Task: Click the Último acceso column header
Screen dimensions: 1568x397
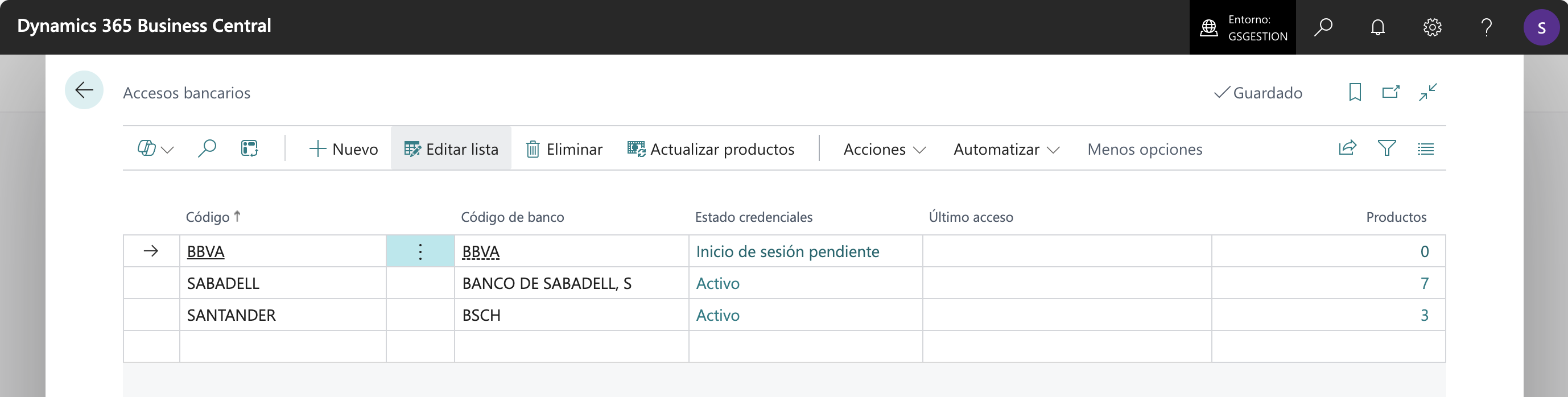Action: point(971,217)
